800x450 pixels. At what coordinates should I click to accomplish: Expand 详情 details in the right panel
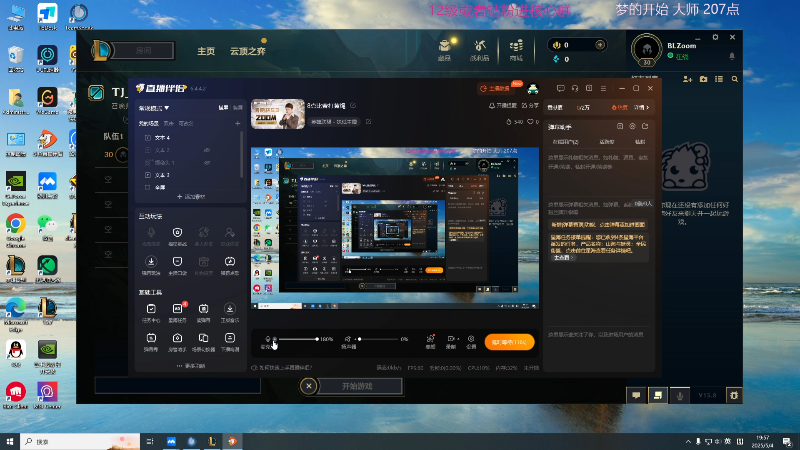click(x=641, y=108)
